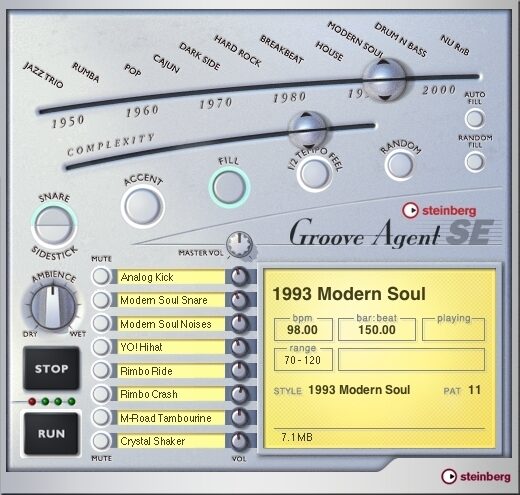
Task: Click the Modern Soul Noises volume knob
Action: point(239,324)
